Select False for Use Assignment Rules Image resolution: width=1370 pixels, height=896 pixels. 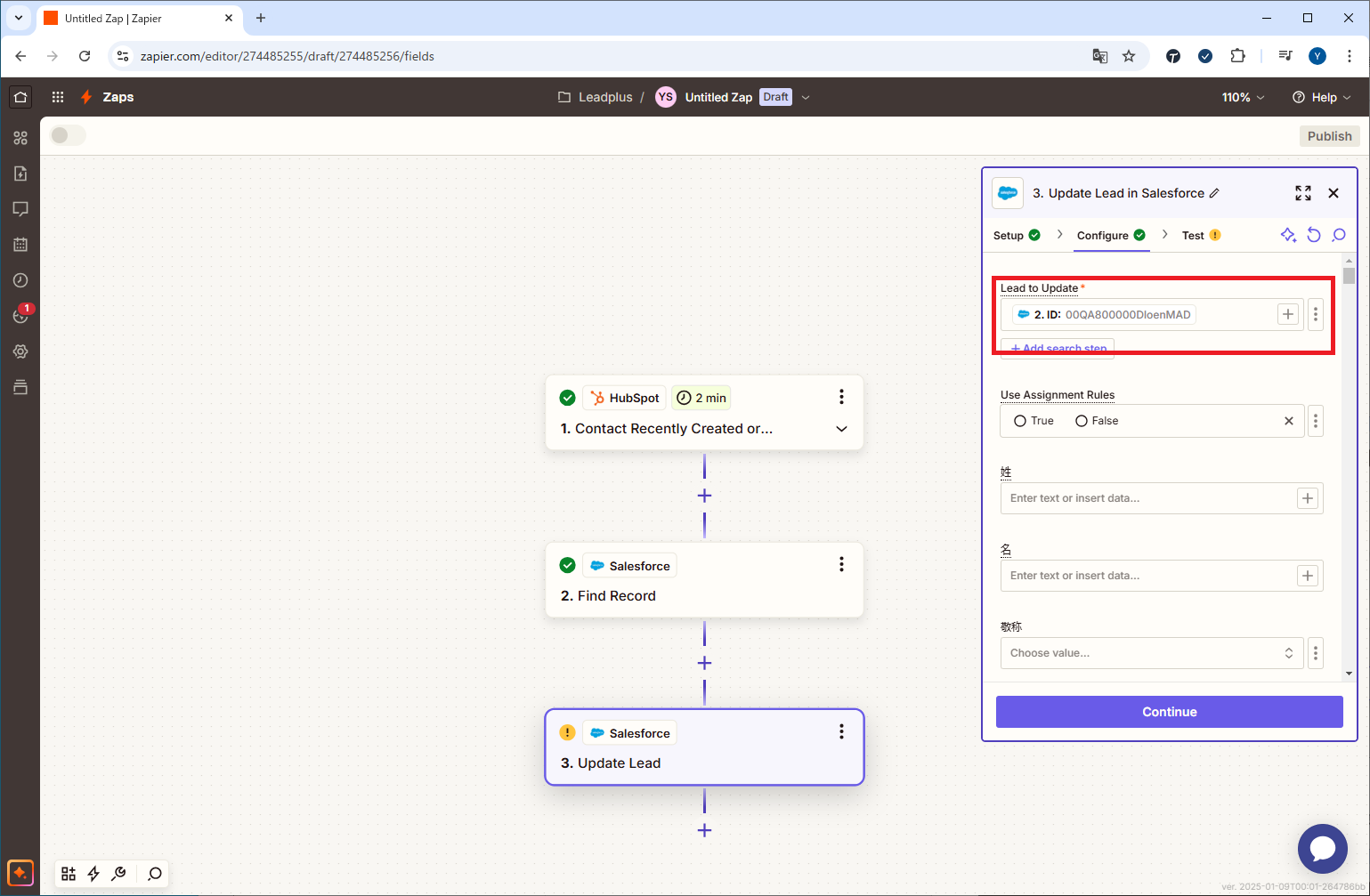coord(1082,421)
